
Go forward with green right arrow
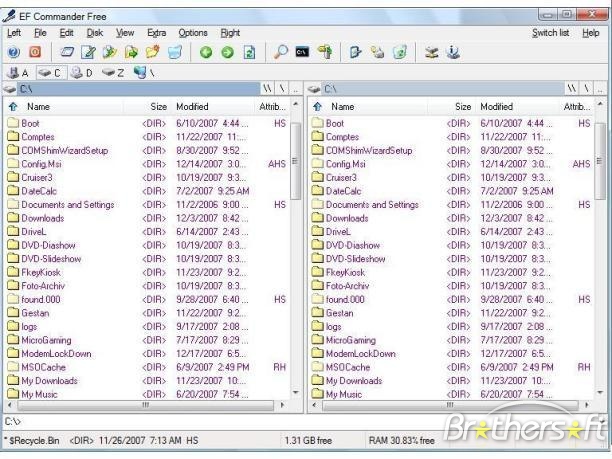click(x=228, y=52)
